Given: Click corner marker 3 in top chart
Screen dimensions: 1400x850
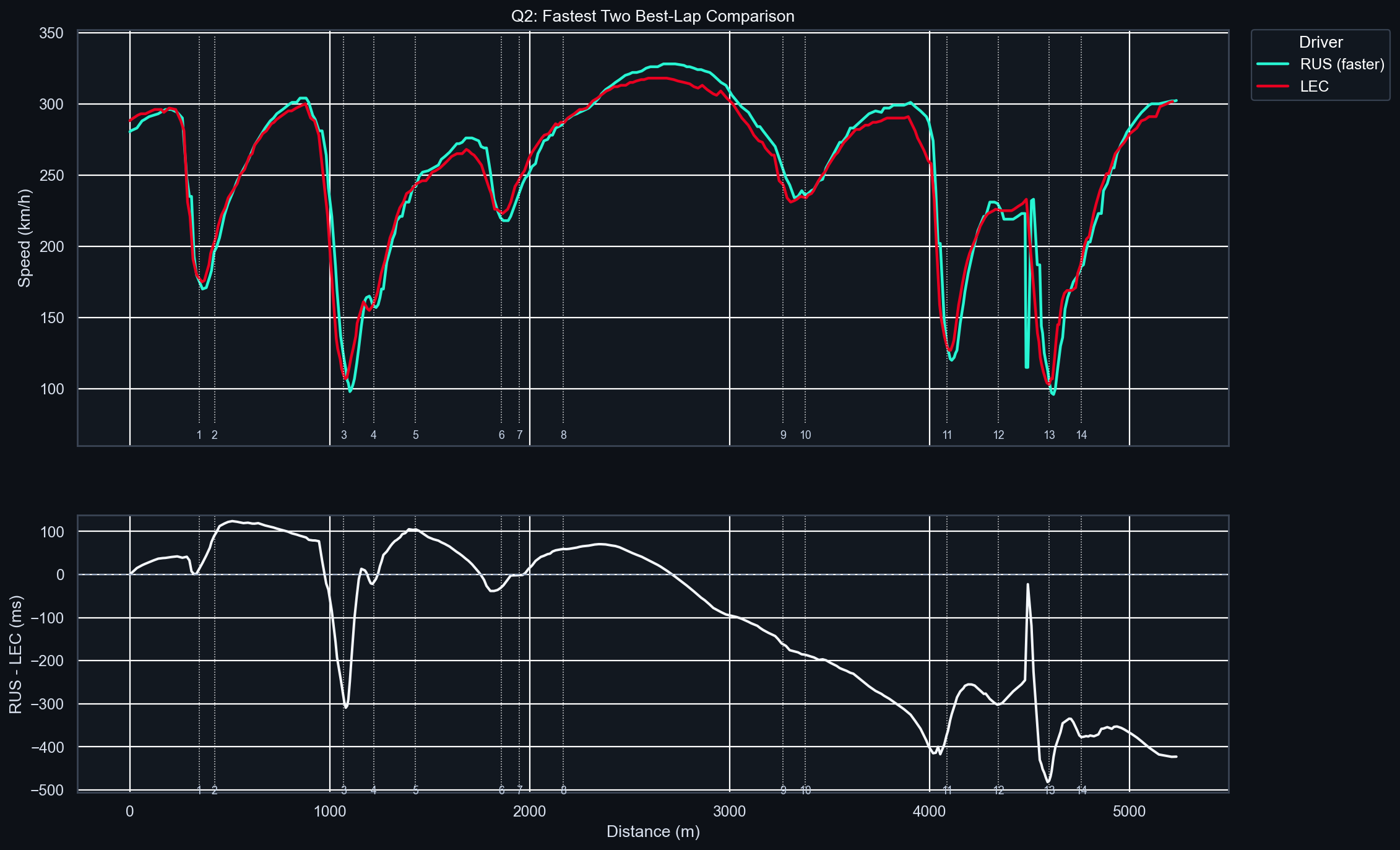Looking at the screenshot, I should (344, 435).
